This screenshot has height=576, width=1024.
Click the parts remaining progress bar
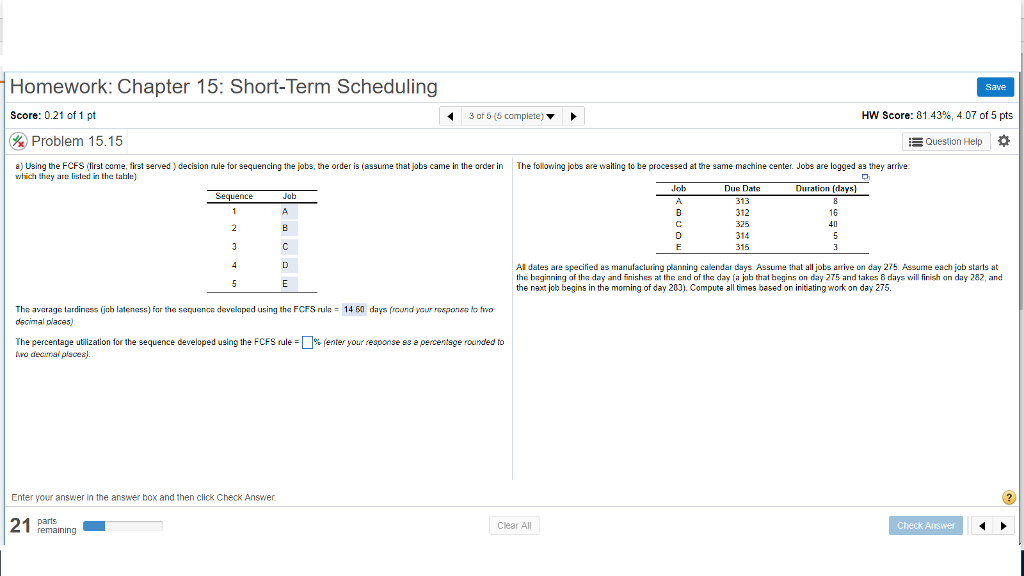click(123, 524)
